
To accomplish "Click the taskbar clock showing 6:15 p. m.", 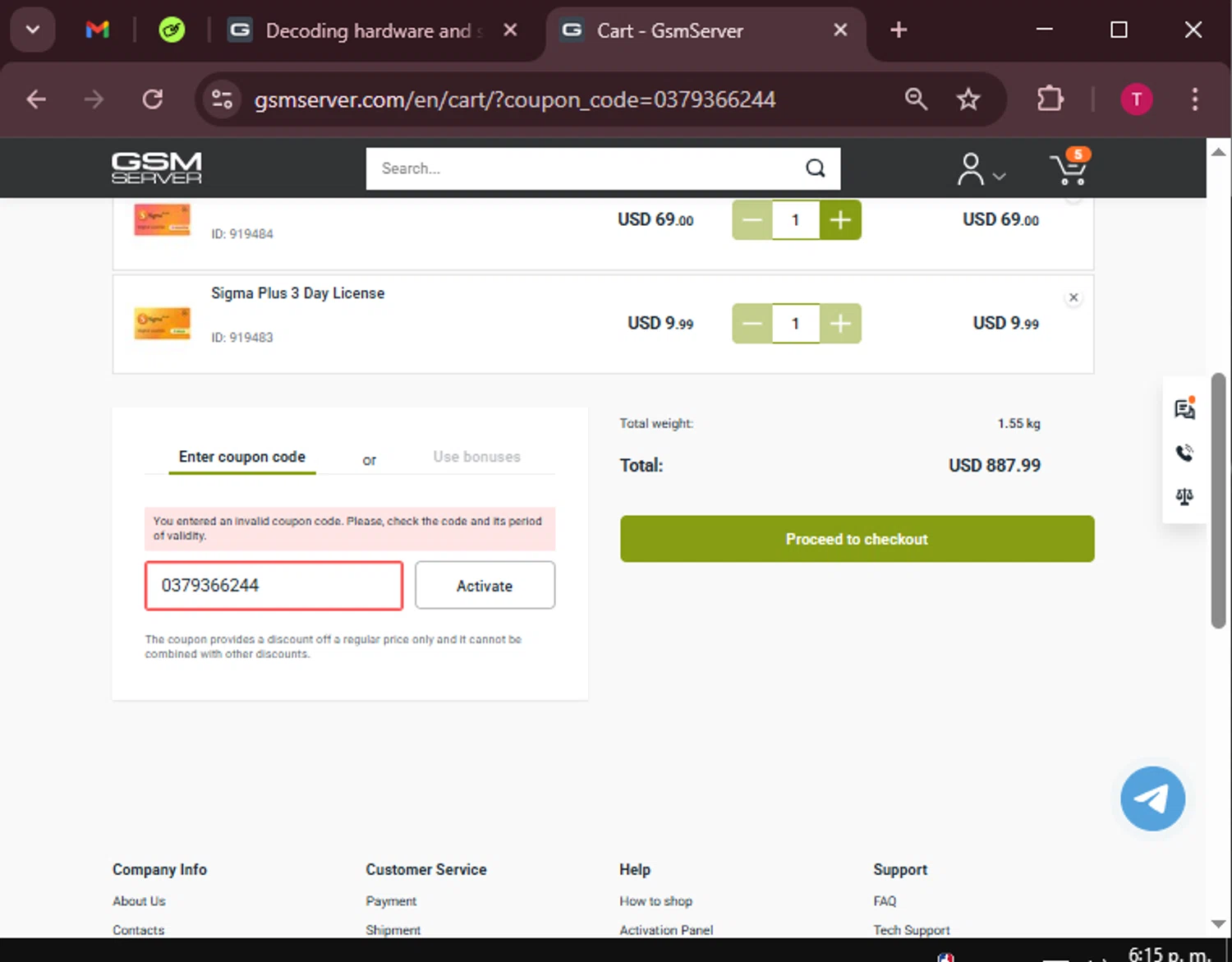I will coord(1170,954).
